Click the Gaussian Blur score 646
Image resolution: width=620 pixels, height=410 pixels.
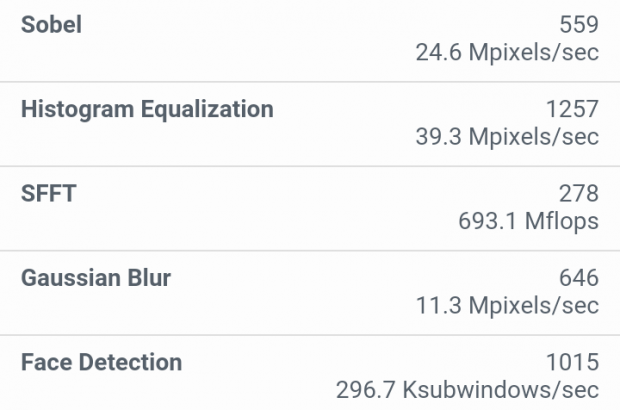pyautogui.click(x=576, y=277)
